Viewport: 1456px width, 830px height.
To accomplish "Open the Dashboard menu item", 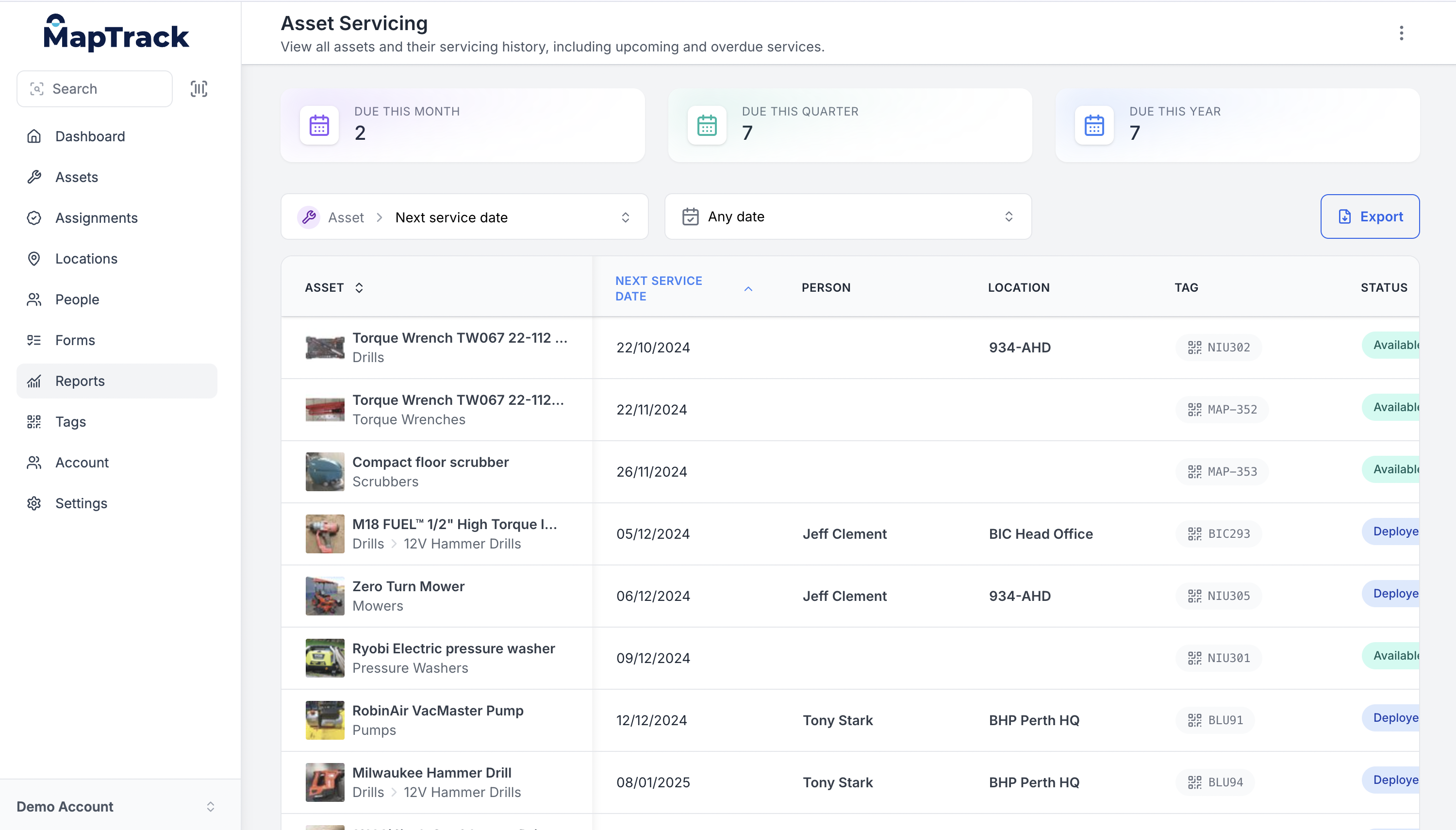I will (90, 136).
